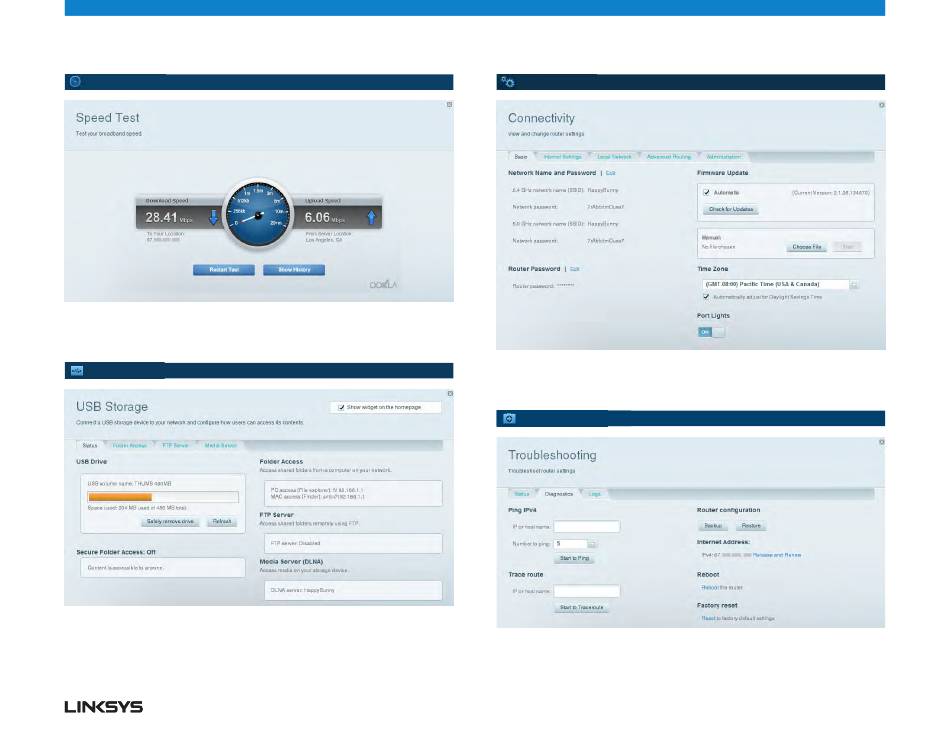950x734 pixels.
Task: Close the Speed Test panel
Action: click(x=450, y=104)
